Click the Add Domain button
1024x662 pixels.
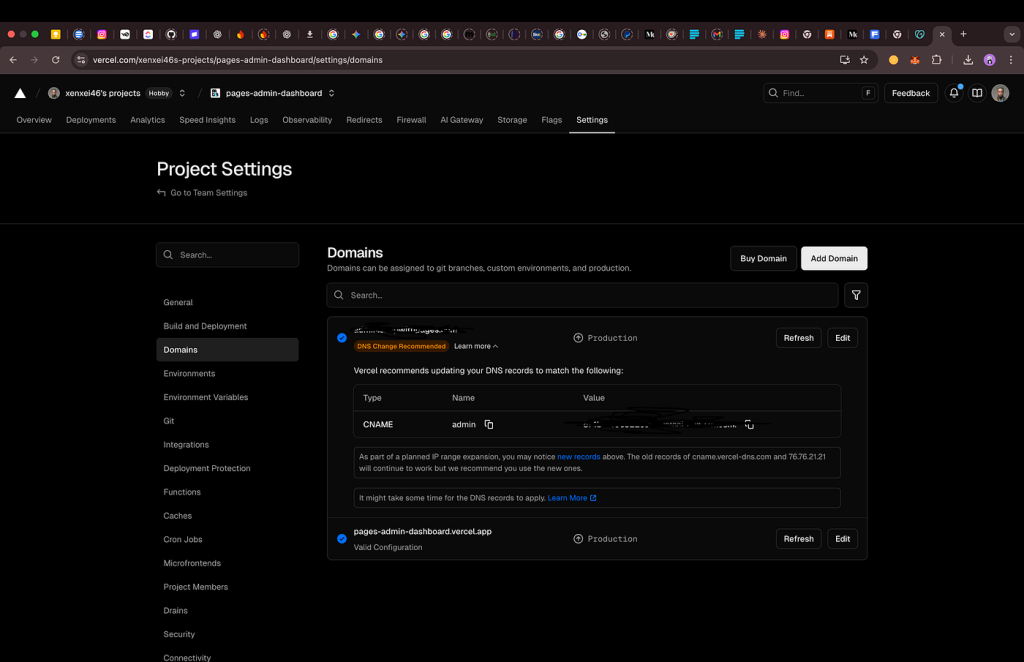(834, 259)
